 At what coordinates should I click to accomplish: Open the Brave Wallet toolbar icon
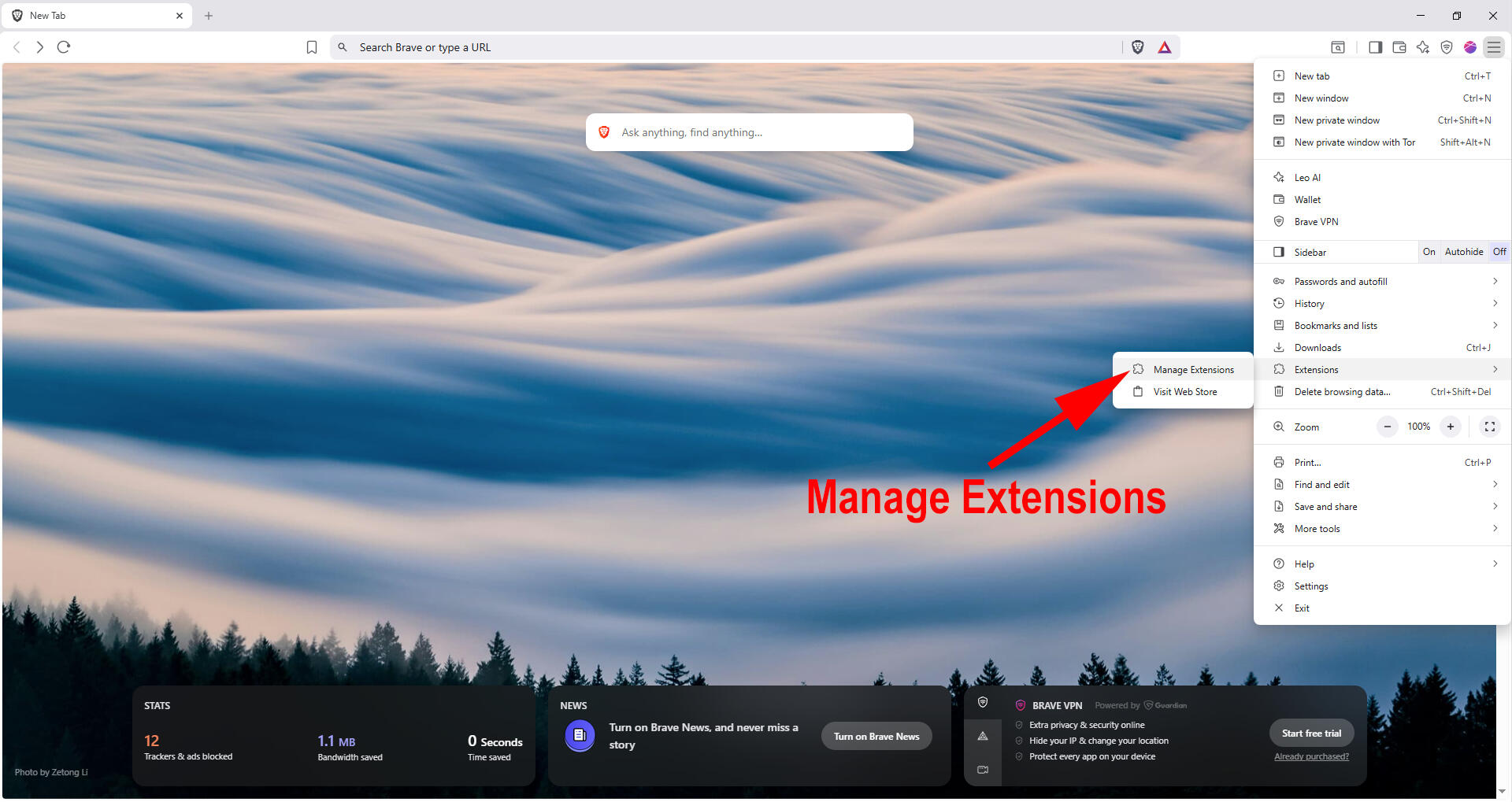coord(1399,47)
